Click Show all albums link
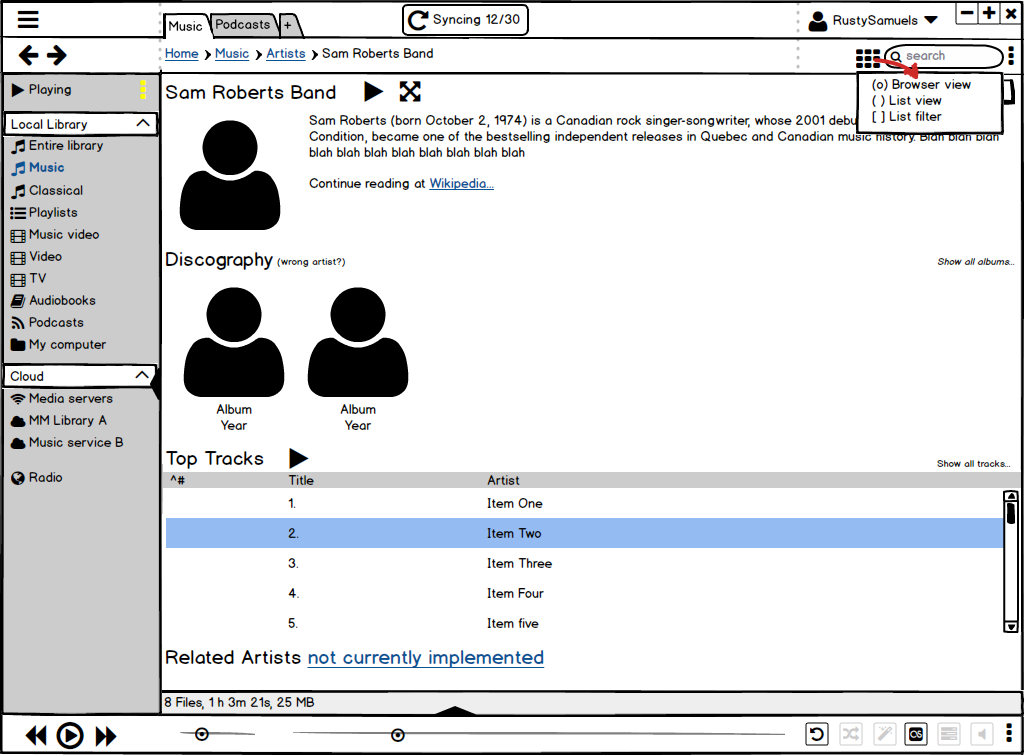The height and width of the screenshot is (755, 1024). point(975,262)
